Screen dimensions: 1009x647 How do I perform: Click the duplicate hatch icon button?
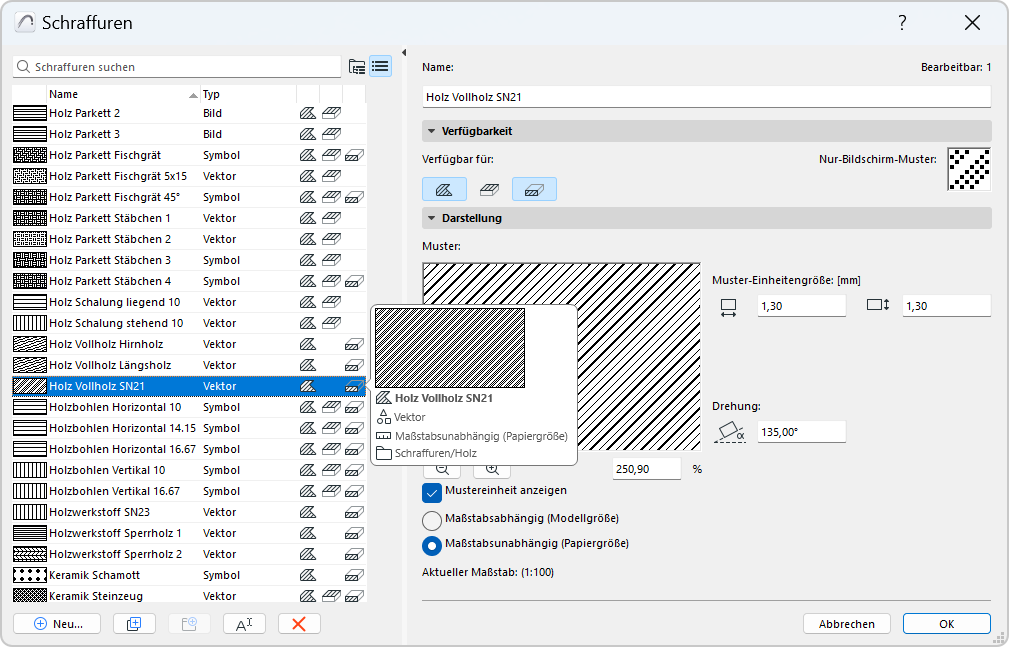coord(134,623)
